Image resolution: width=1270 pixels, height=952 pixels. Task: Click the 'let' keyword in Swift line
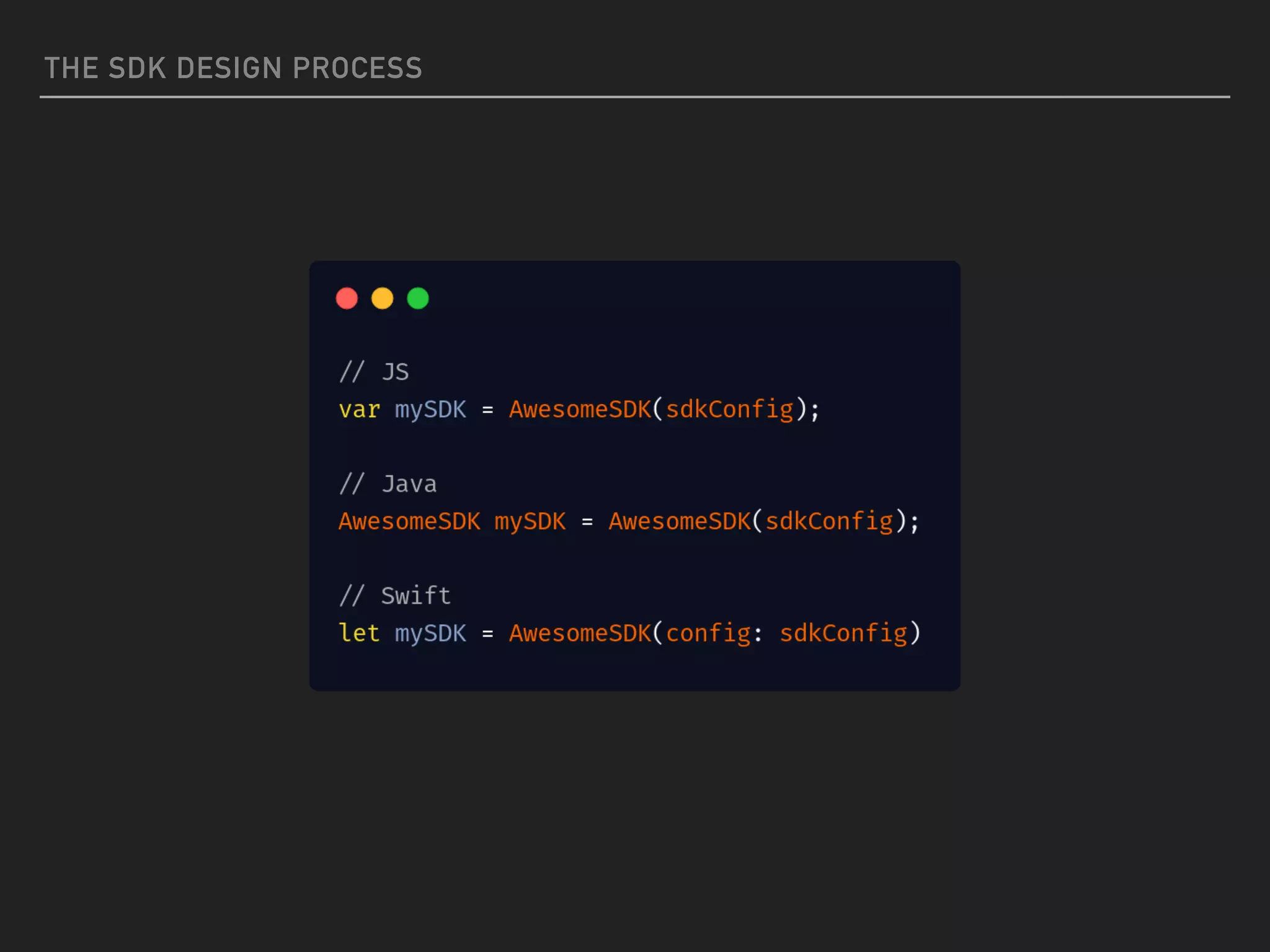(x=359, y=633)
